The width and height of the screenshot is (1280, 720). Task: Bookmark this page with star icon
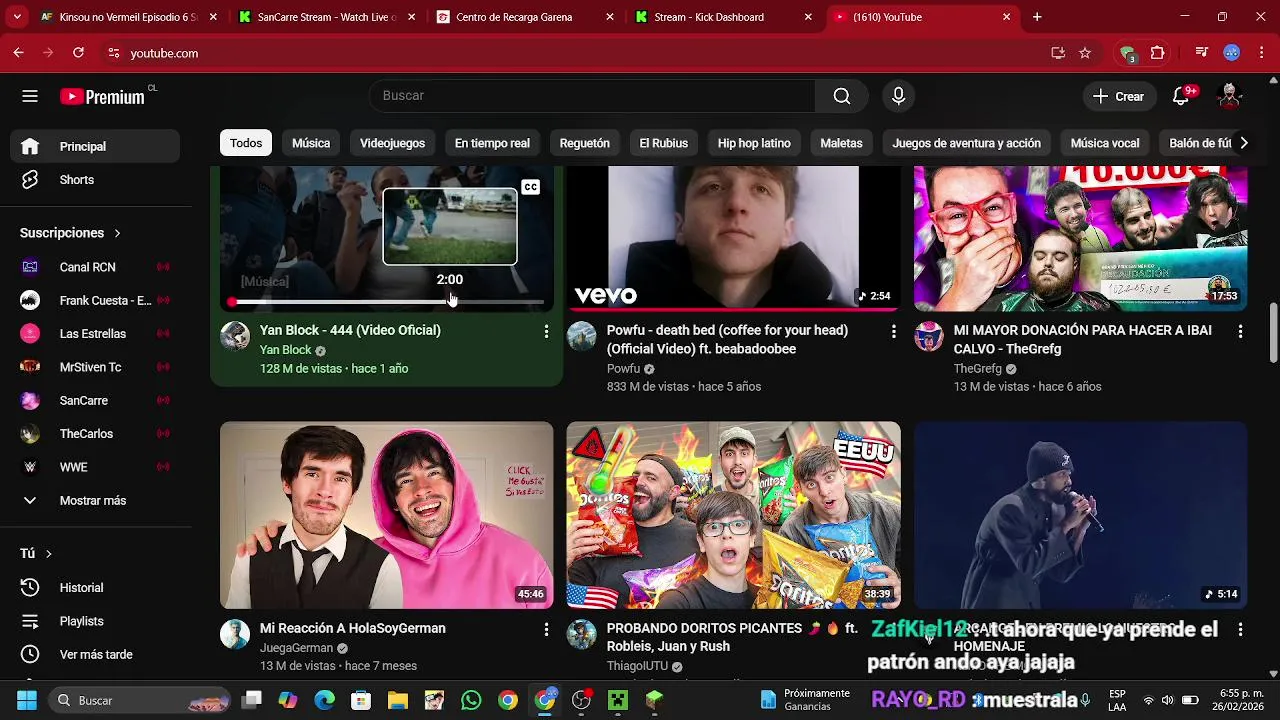pyautogui.click(x=1085, y=53)
